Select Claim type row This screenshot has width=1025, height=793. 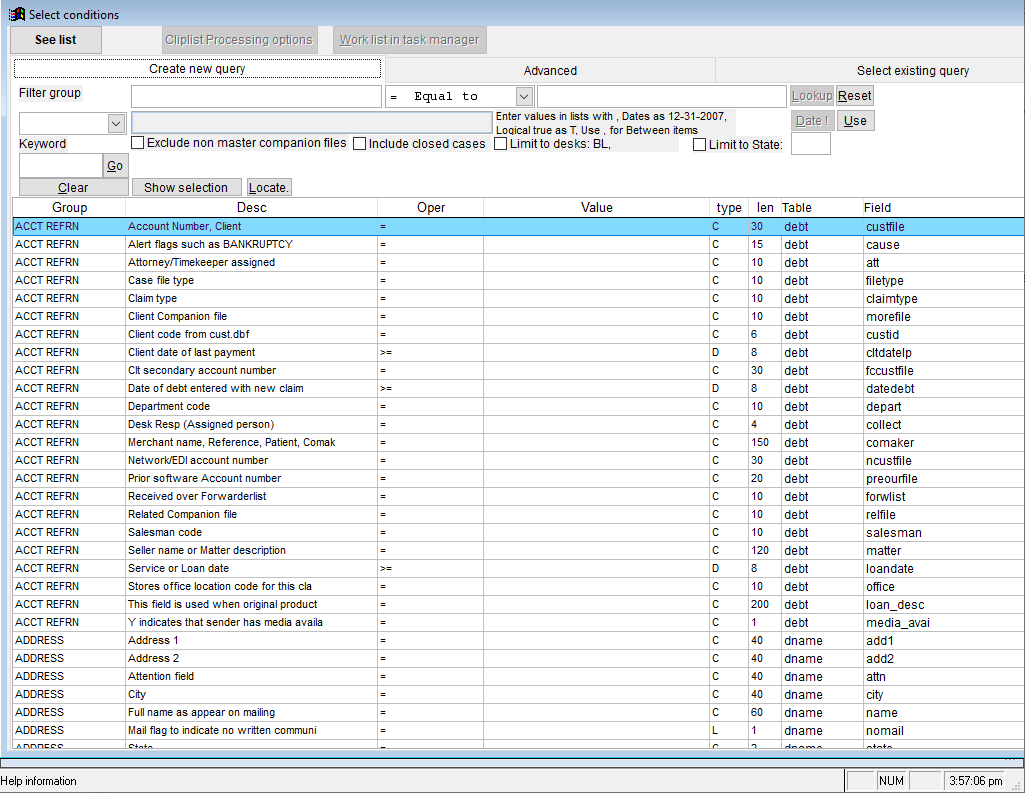pyautogui.click(x=518, y=299)
